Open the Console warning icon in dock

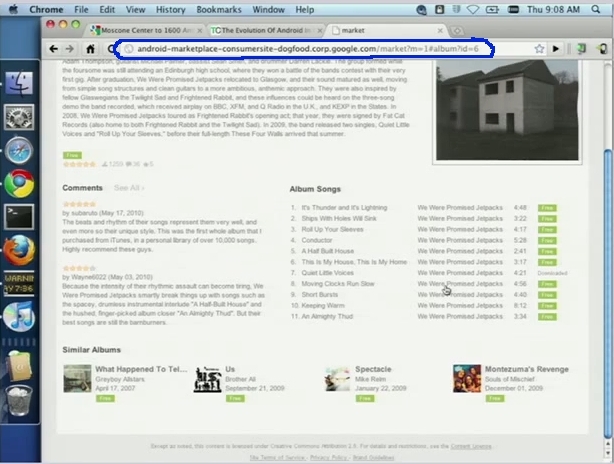(x=19, y=283)
